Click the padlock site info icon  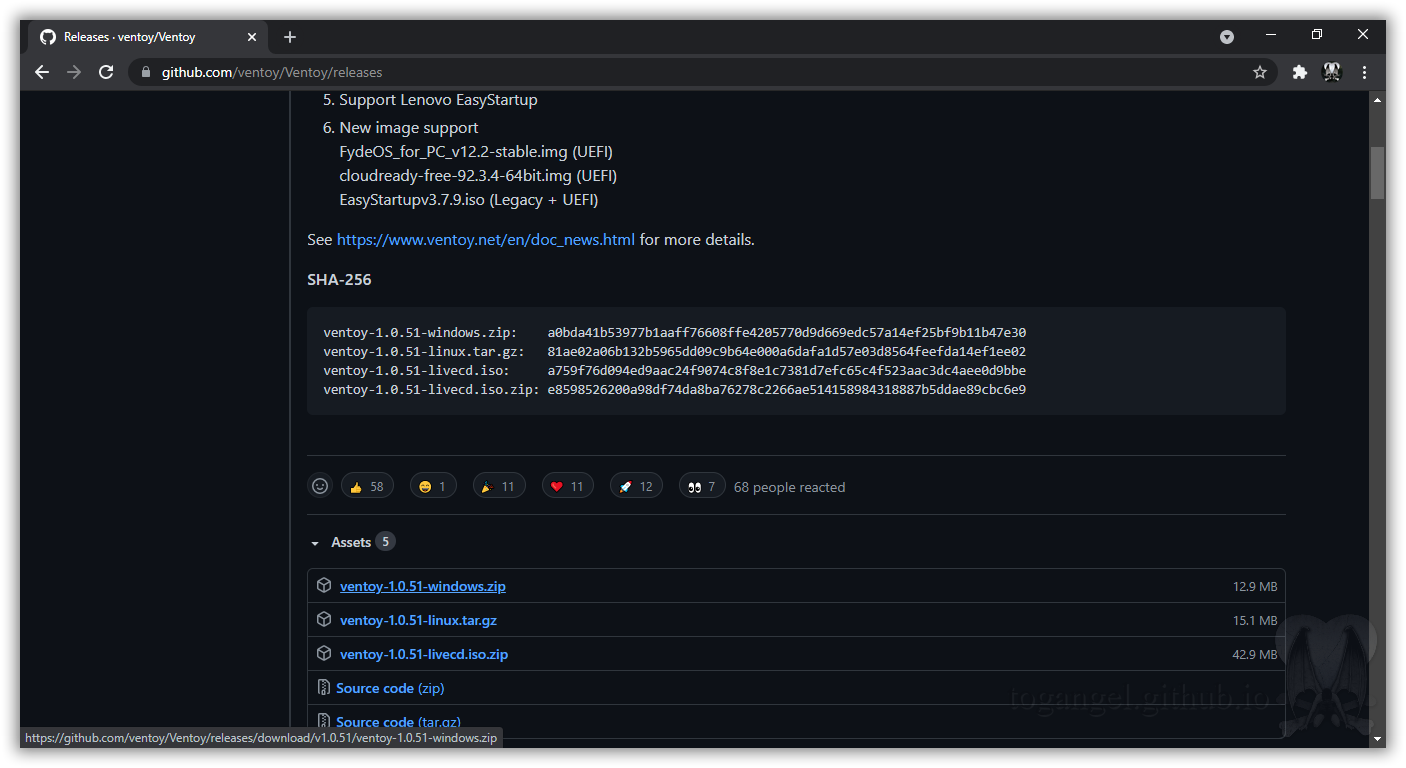146,72
